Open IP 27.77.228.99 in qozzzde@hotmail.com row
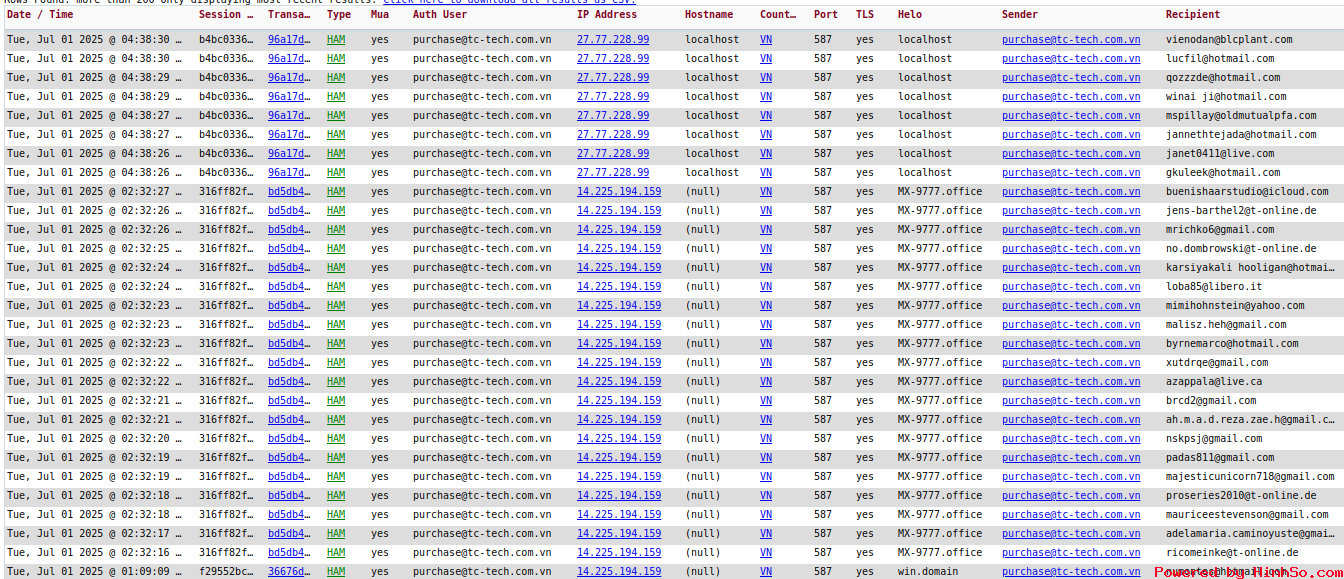The height and width of the screenshot is (579, 1344). pos(613,78)
